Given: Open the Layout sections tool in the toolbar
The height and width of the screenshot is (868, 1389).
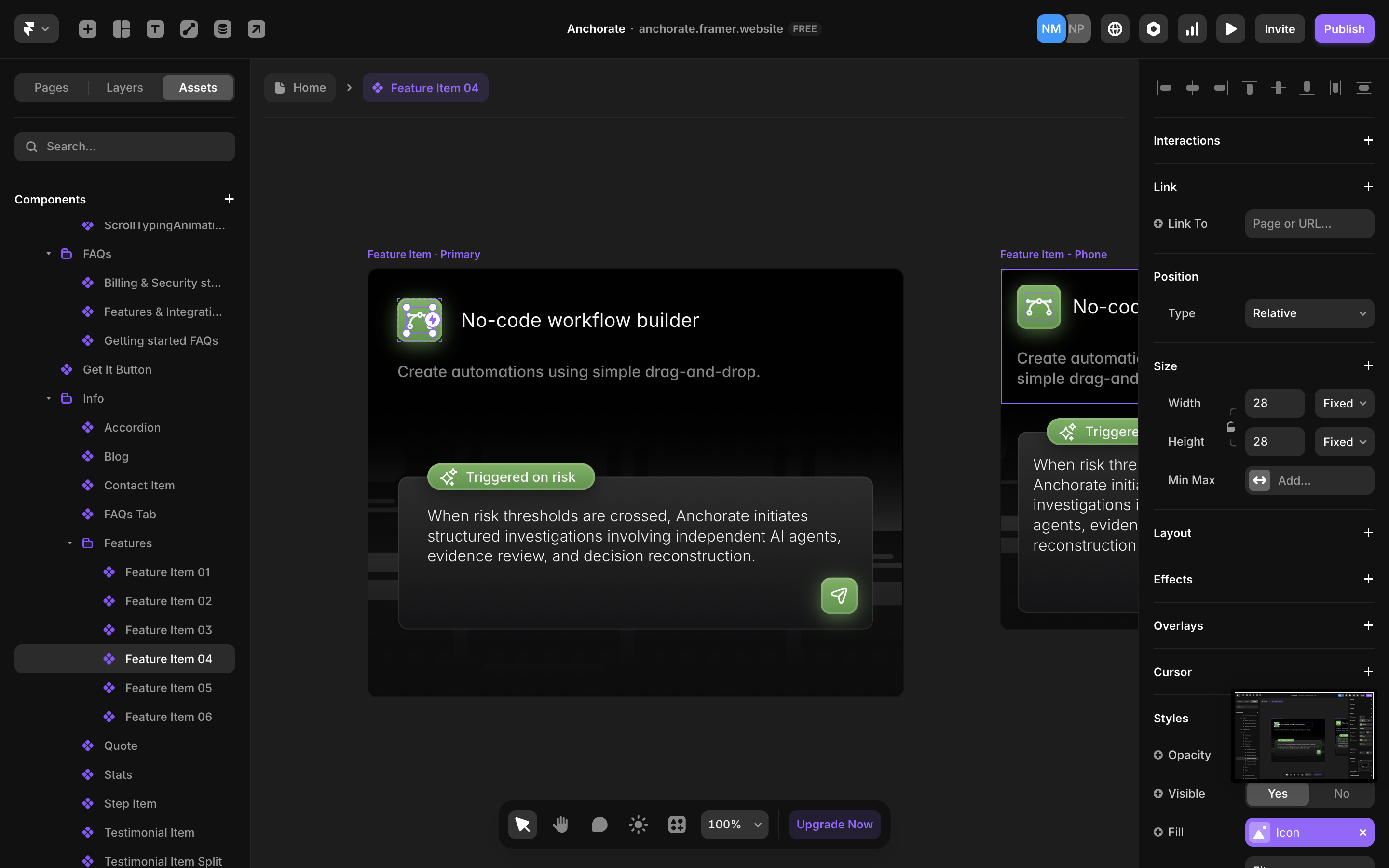Looking at the screenshot, I should (121, 29).
